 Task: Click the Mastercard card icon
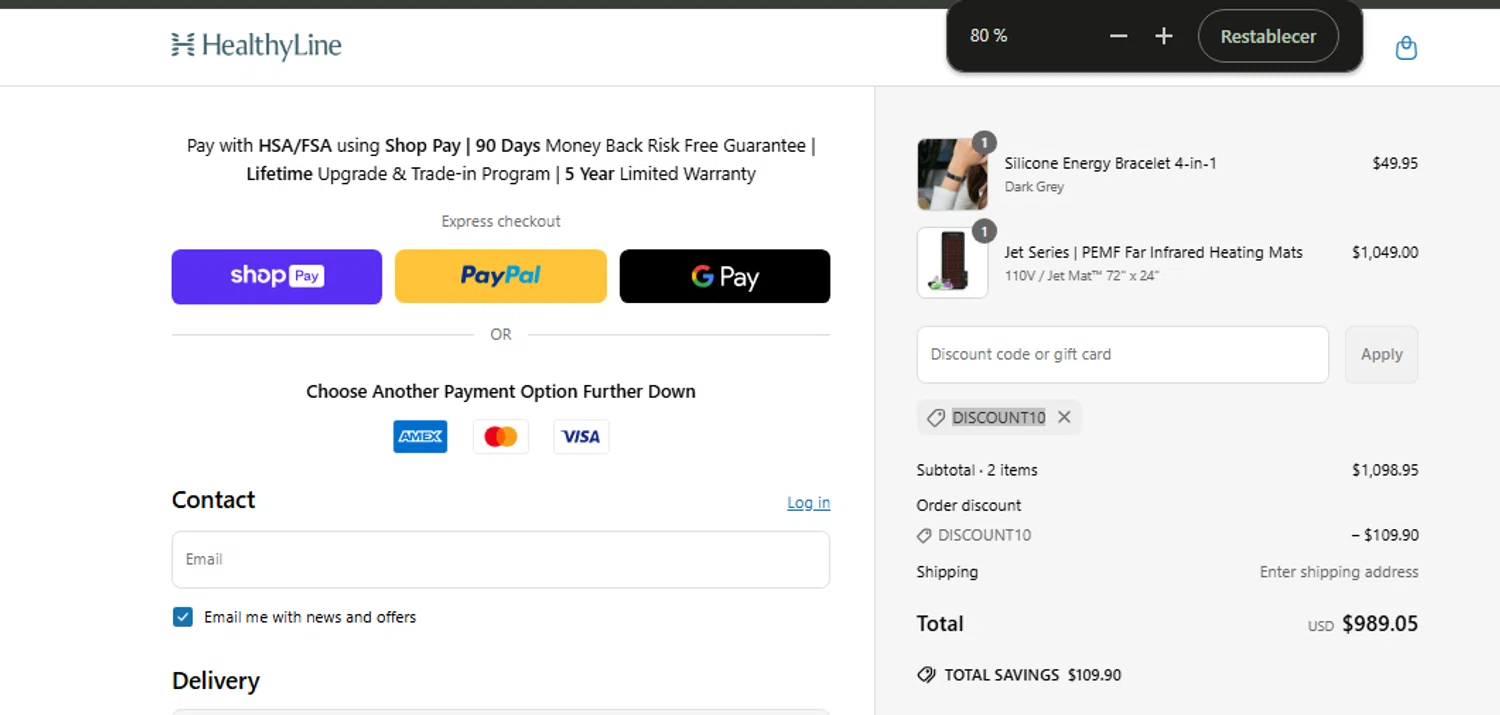click(x=501, y=437)
